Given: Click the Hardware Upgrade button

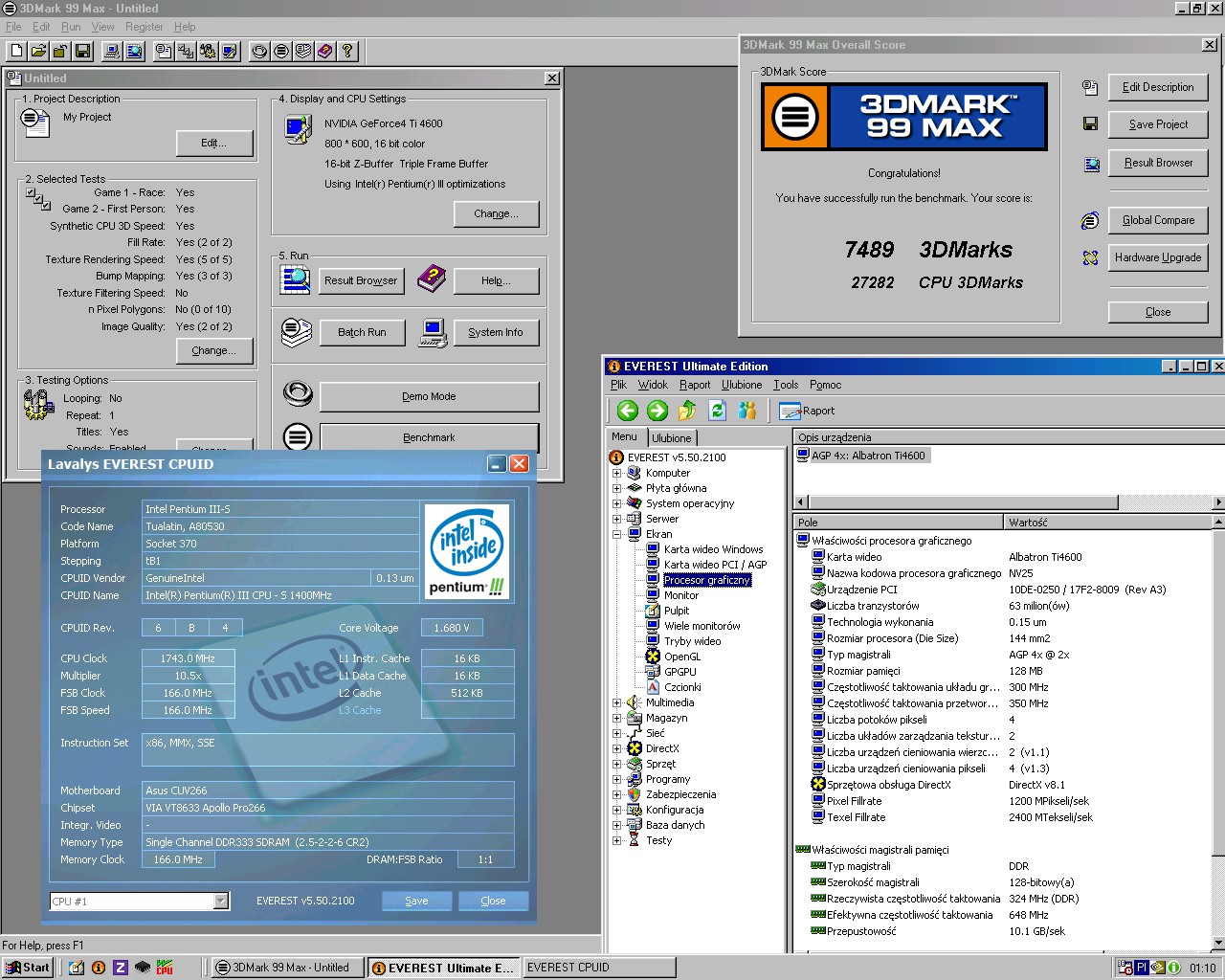Looking at the screenshot, I should click(x=1158, y=257).
